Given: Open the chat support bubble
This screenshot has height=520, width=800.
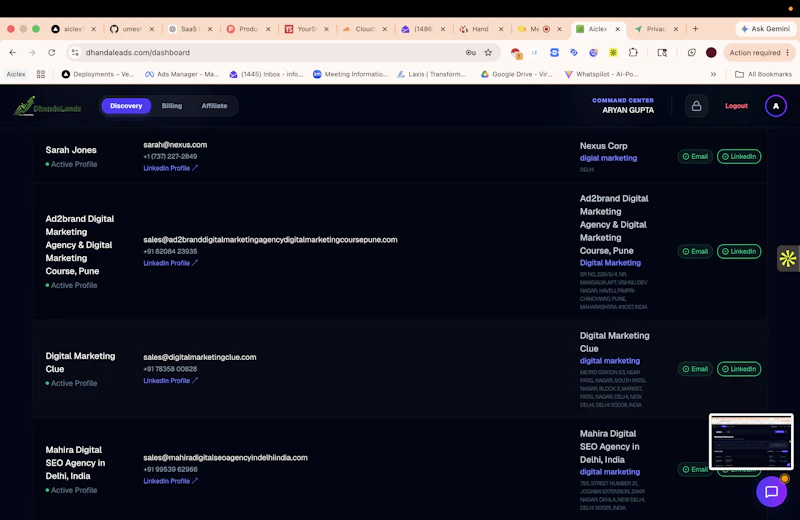Looking at the screenshot, I should pyautogui.click(x=771, y=491).
